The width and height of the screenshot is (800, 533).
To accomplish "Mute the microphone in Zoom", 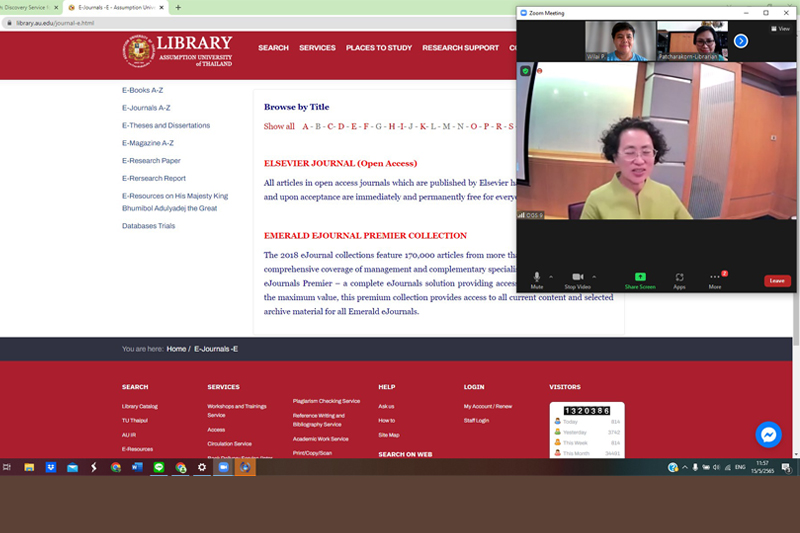I will pos(537,280).
